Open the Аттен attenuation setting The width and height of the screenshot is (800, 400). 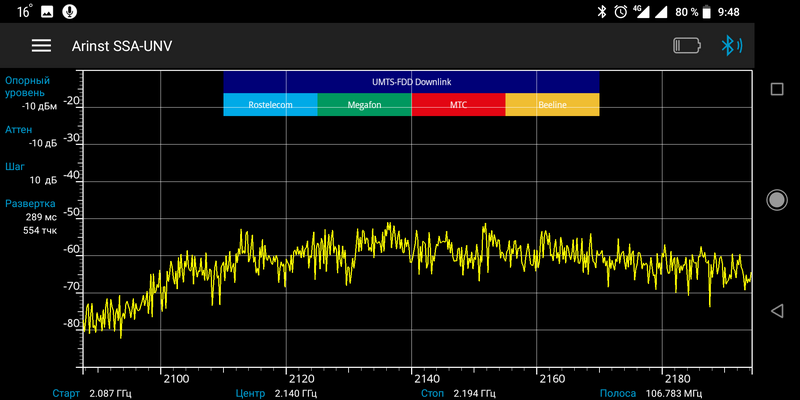coord(30,136)
